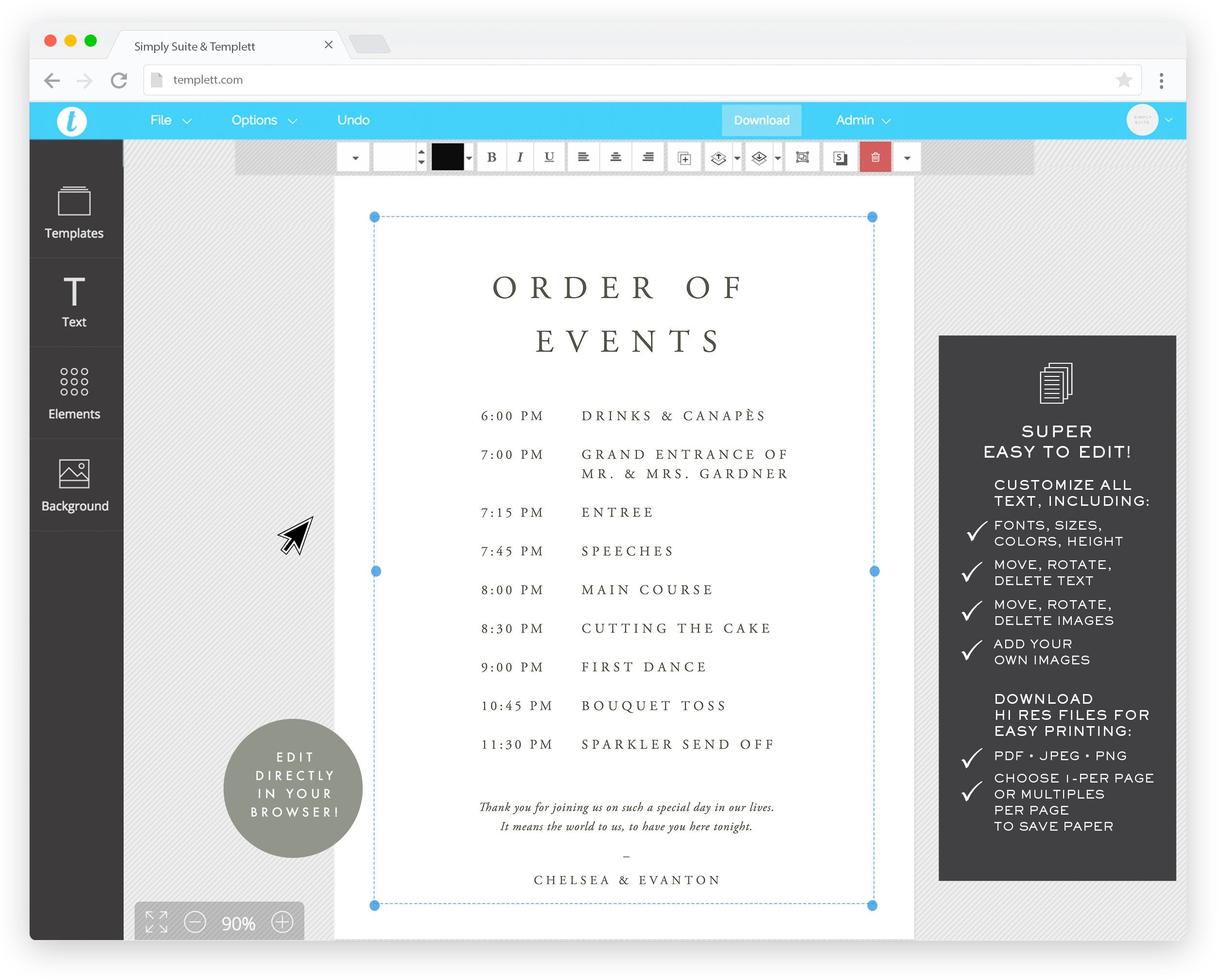The width and height of the screenshot is (1225, 980).
Task: Click the fit-to-screen expand icon
Action: pos(156,922)
